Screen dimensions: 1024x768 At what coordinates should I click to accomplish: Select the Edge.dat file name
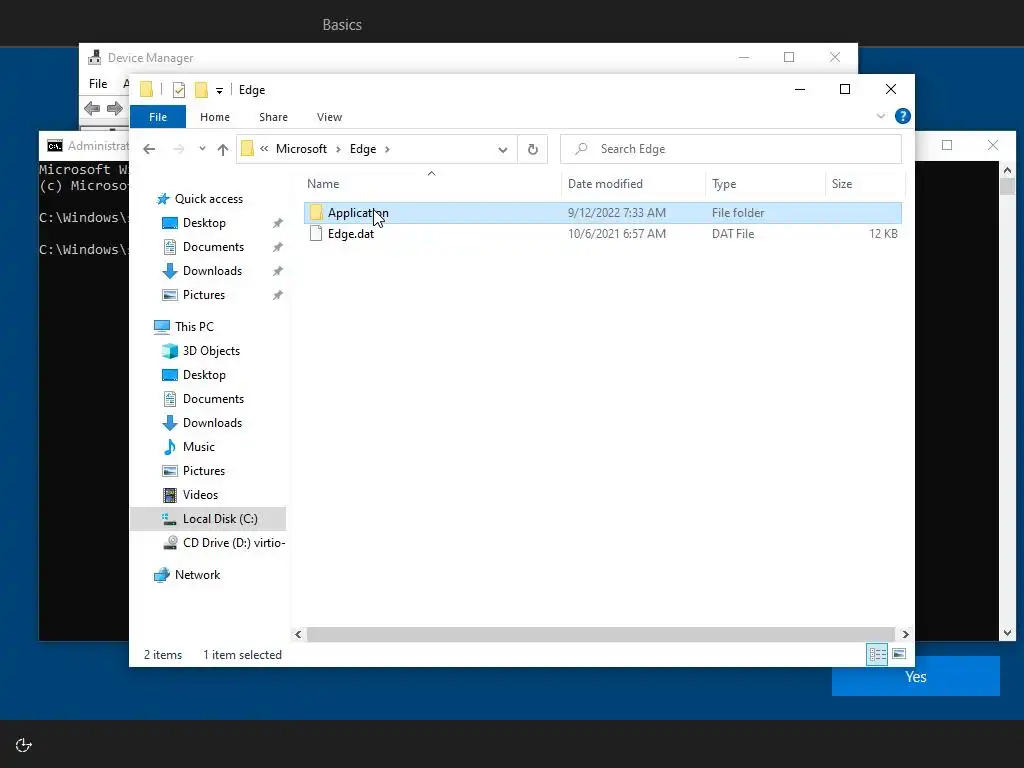click(x=351, y=234)
